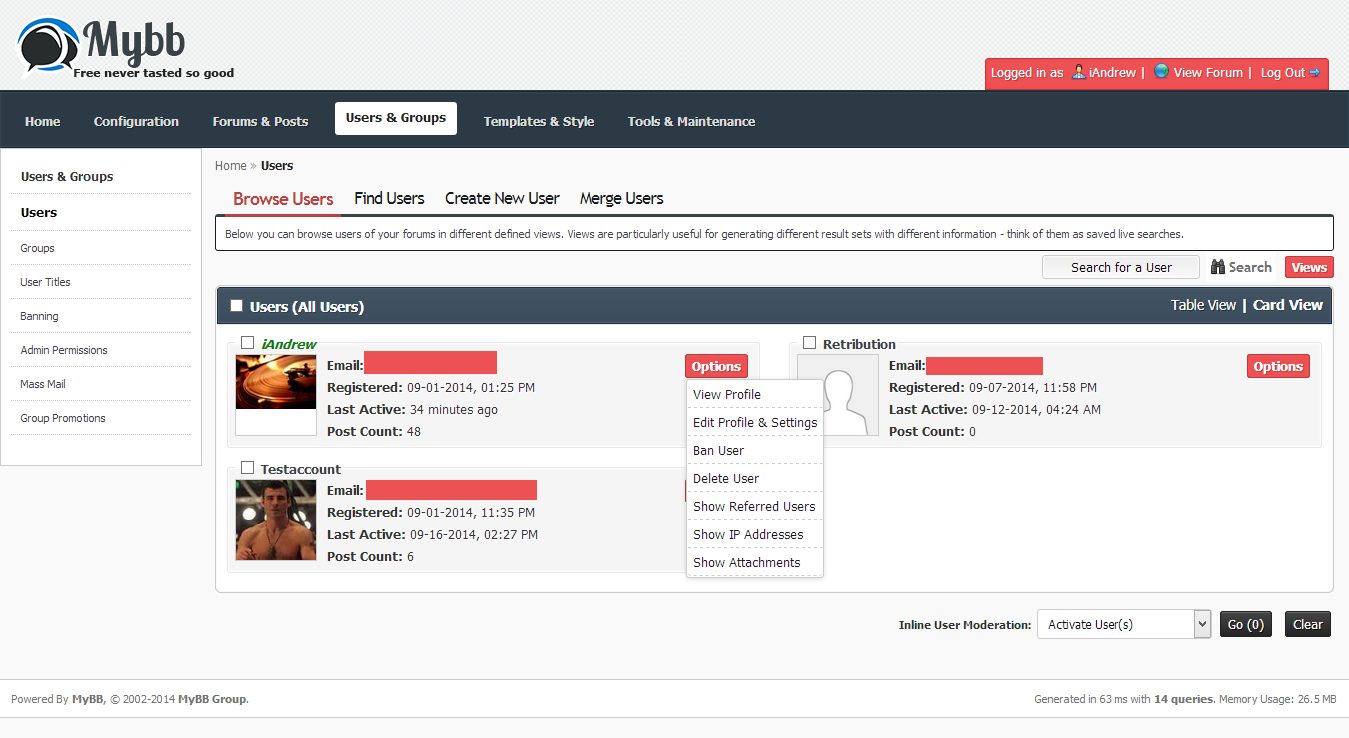
Task: Choose Ban User from the options menu
Action: (718, 450)
